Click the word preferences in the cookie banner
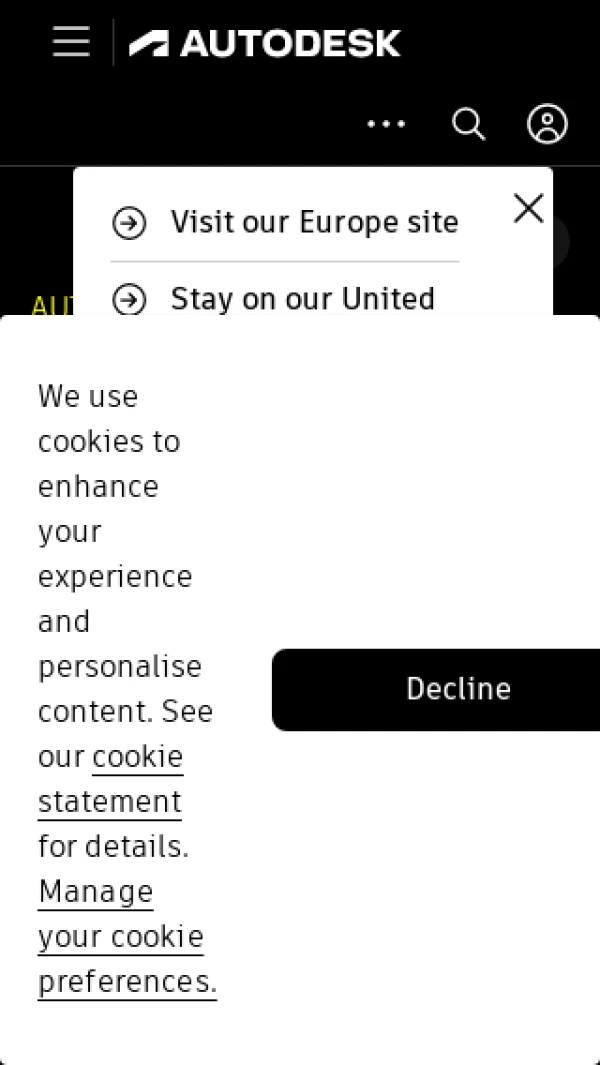 click(x=126, y=982)
